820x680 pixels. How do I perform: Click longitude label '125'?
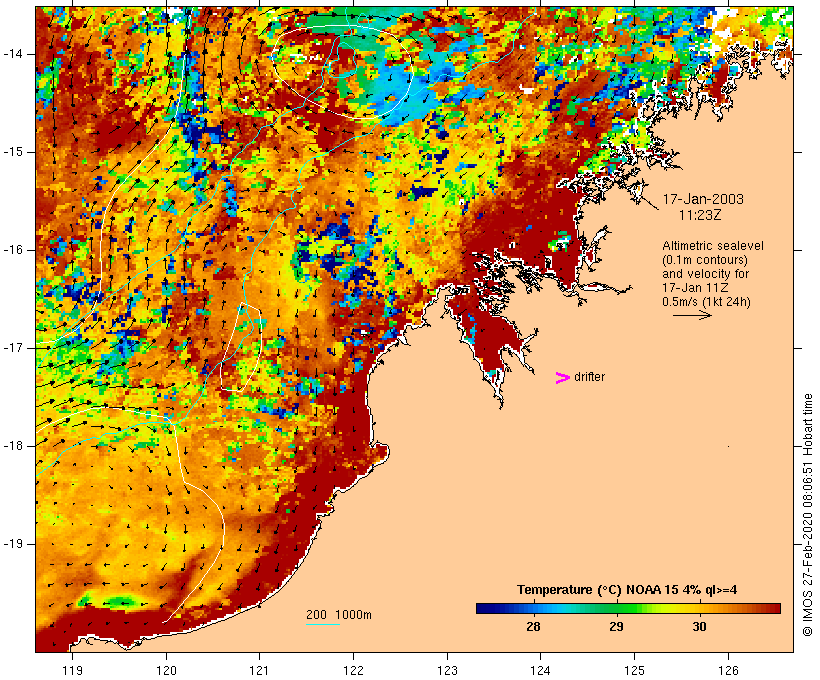(x=634, y=670)
